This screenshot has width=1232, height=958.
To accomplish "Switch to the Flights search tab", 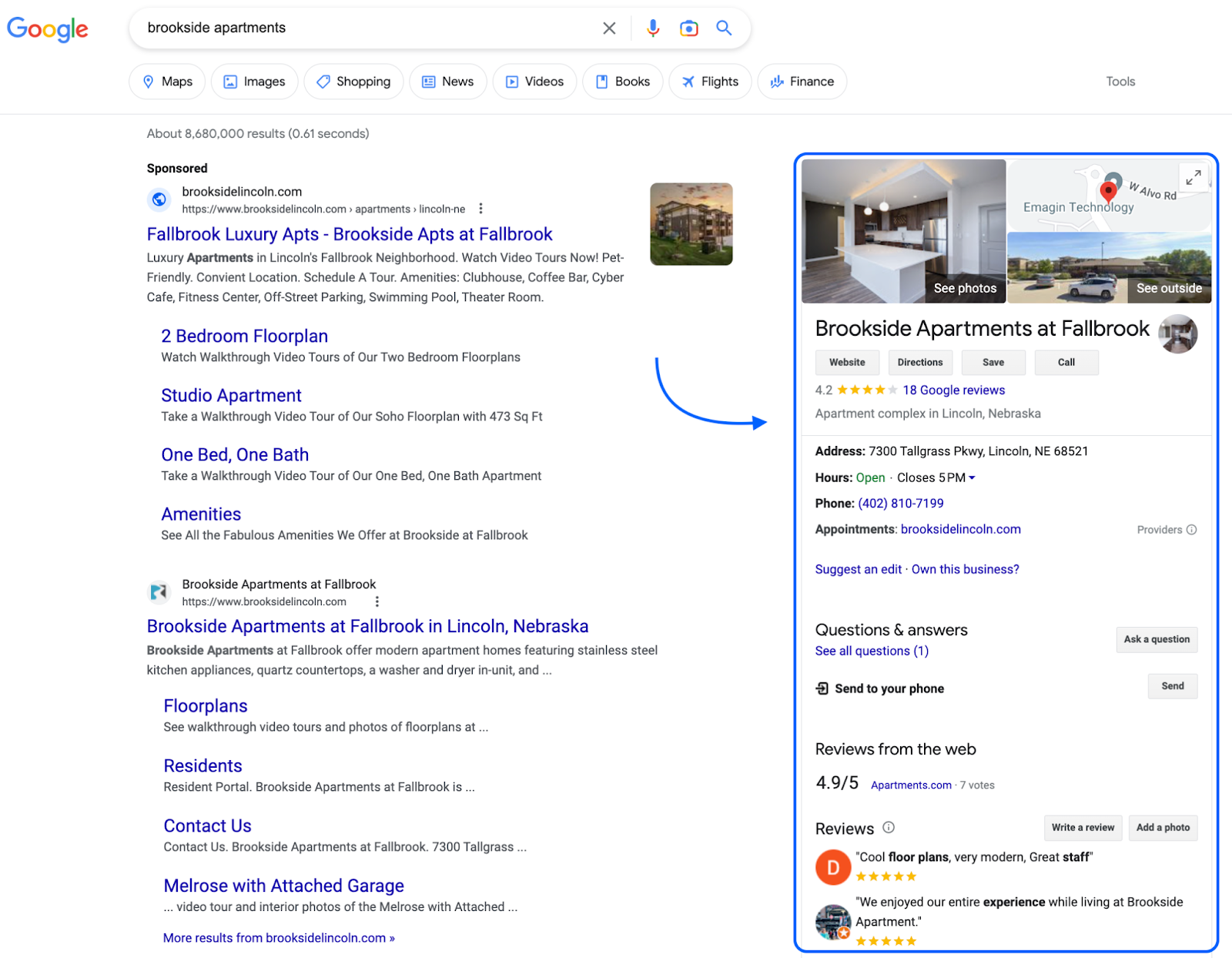I will pyautogui.click(x=710, y=82).
